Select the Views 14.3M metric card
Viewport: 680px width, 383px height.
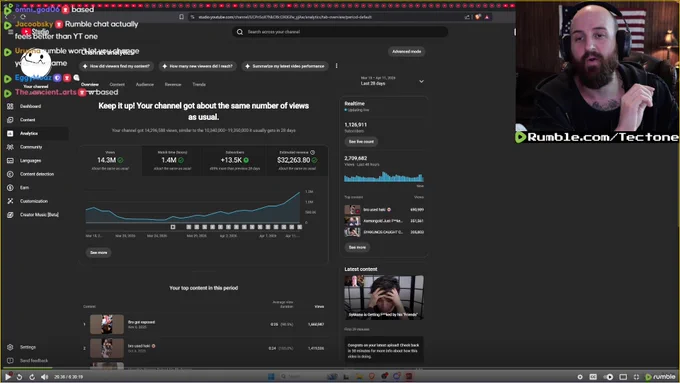(110, 160)
